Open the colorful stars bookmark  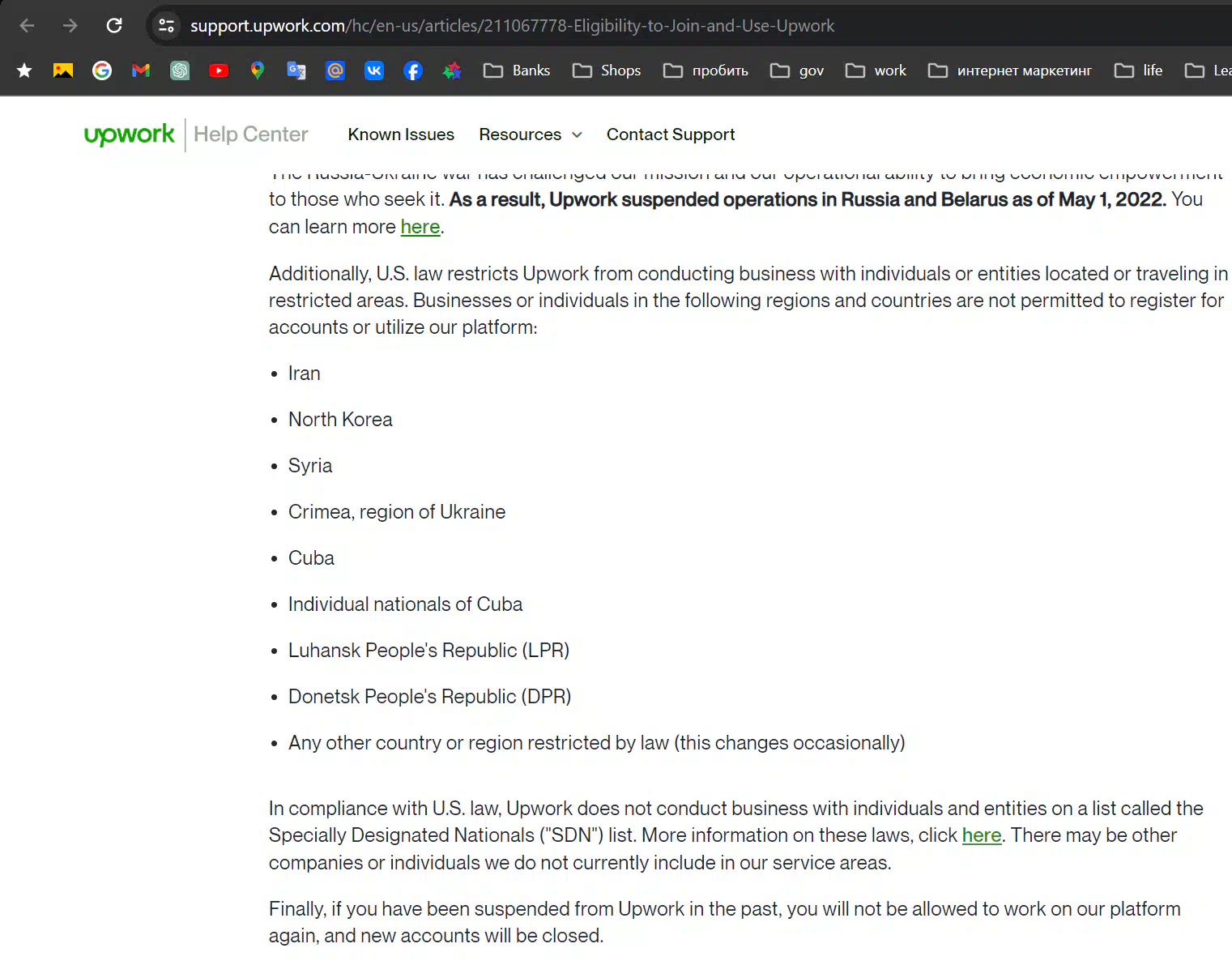coord(452,70)
